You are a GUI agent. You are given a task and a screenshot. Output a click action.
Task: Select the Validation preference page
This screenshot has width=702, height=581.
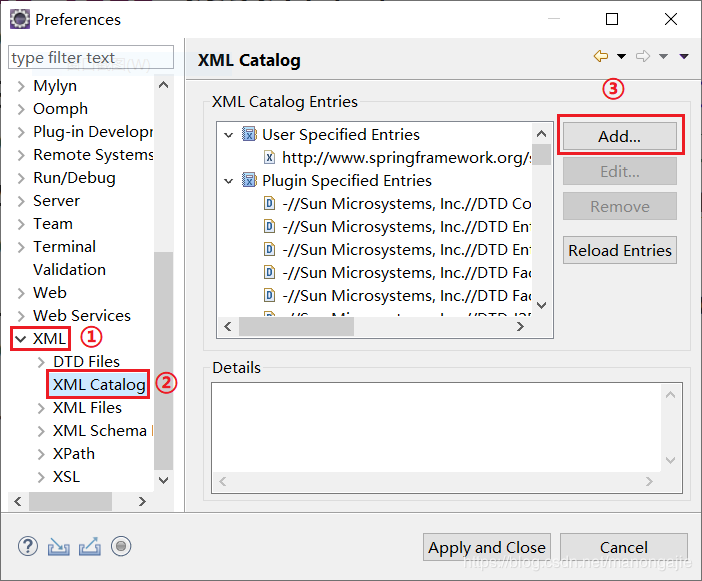click(69, 269)
